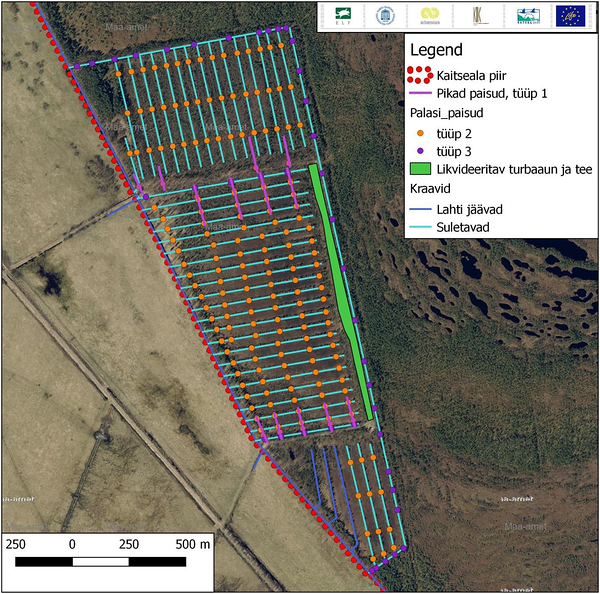This screenshot has height=594, width=600.
Task: Click the round university seal logo
Action: click(x=385, y=16)
